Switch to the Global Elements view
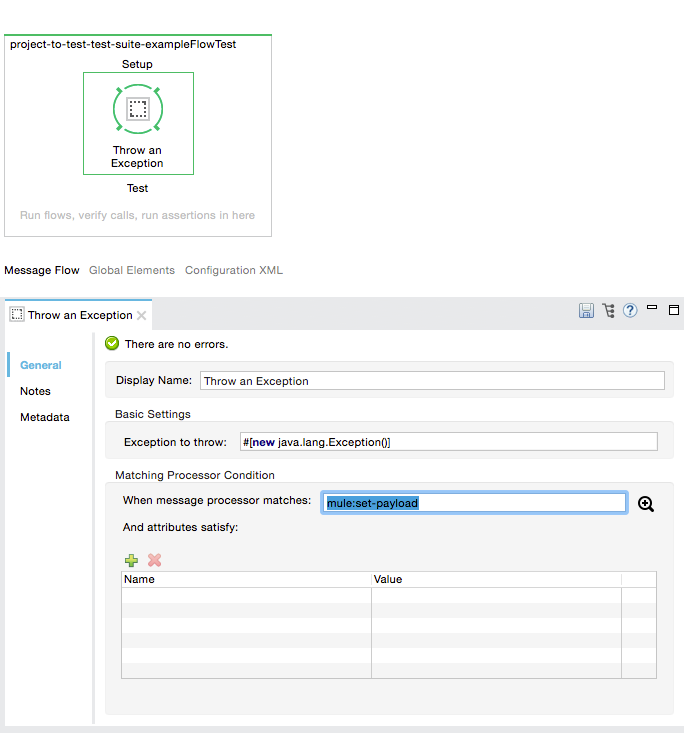The width and height of the screenshot is (684, 733). 132,270
